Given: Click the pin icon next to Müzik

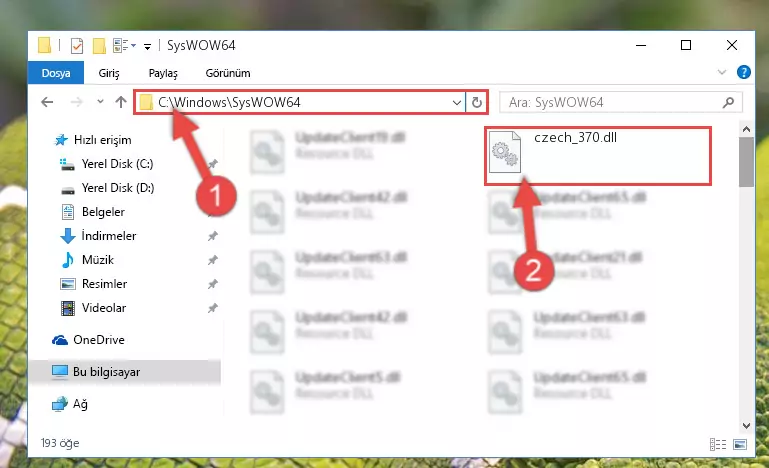Looking at the screenshot, I should [x=212, y=260].
